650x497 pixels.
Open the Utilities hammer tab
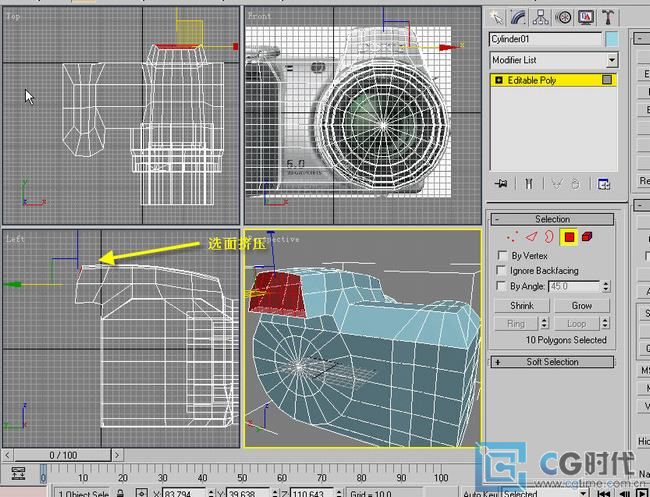(x=608, y=17)
